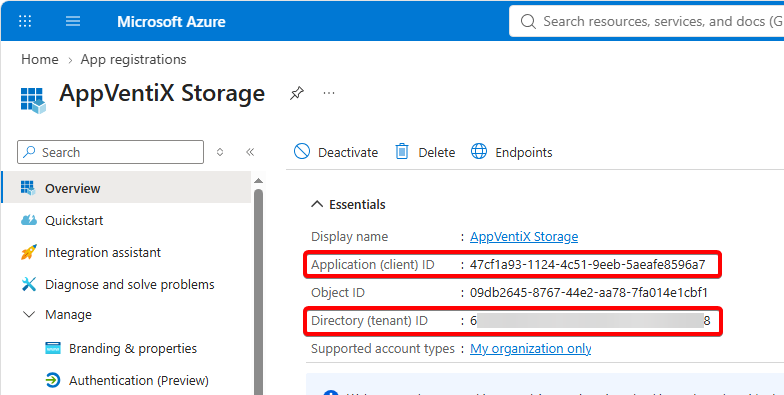Image resolution: width=784 pixels, height=395 pixels.
Task: Click the Microsoft Azure home title
Action: click(171, 22)
